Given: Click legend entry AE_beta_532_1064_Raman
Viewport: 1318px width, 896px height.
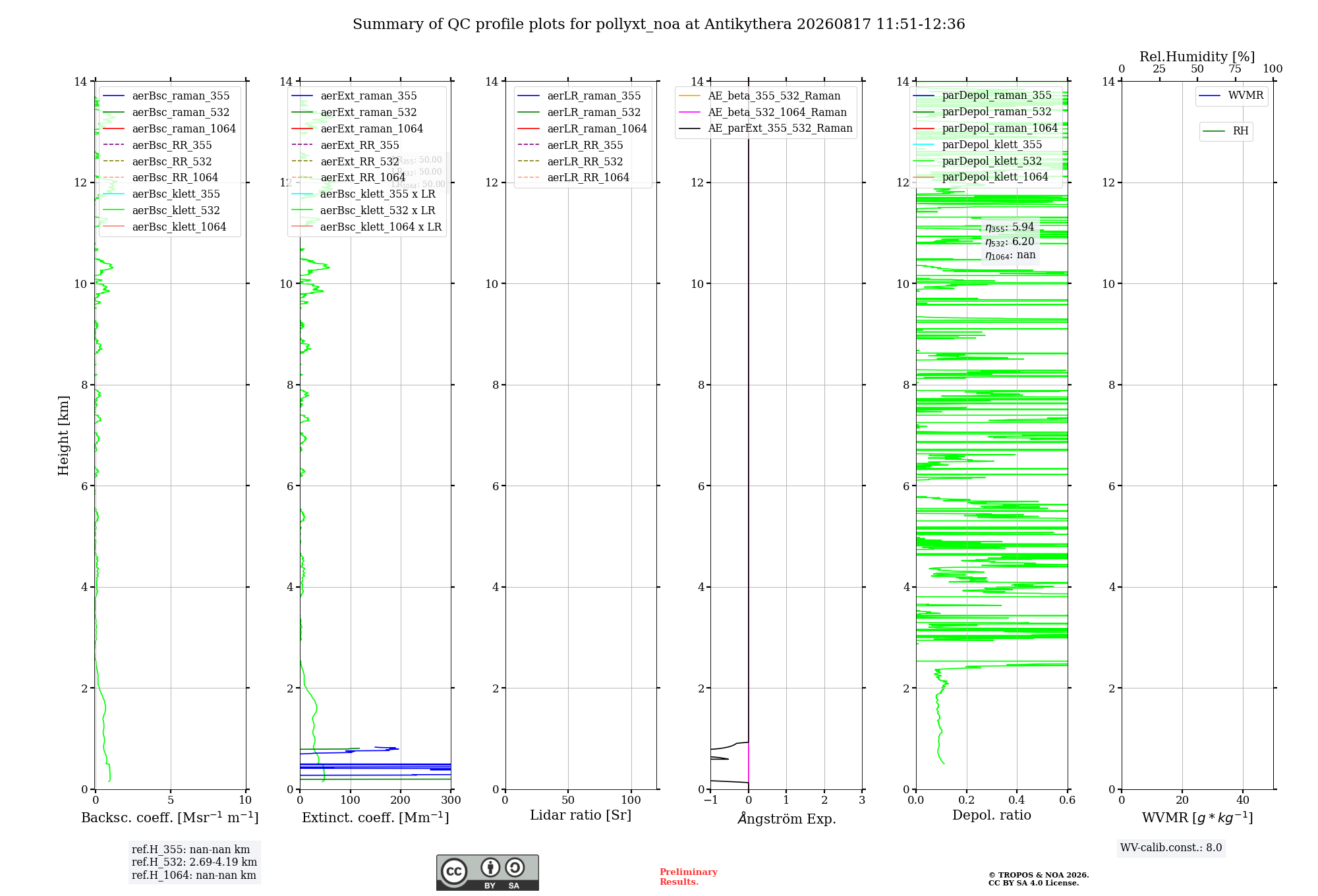Looking at the screenshot, I should pos(763,113).
